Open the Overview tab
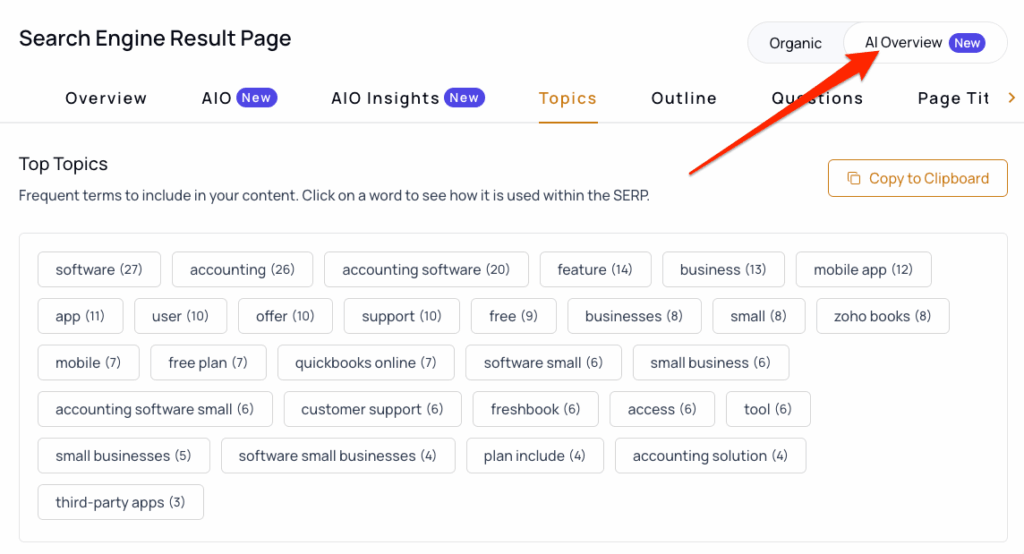This screenshot has width=1024, height=554. point(106,98)
